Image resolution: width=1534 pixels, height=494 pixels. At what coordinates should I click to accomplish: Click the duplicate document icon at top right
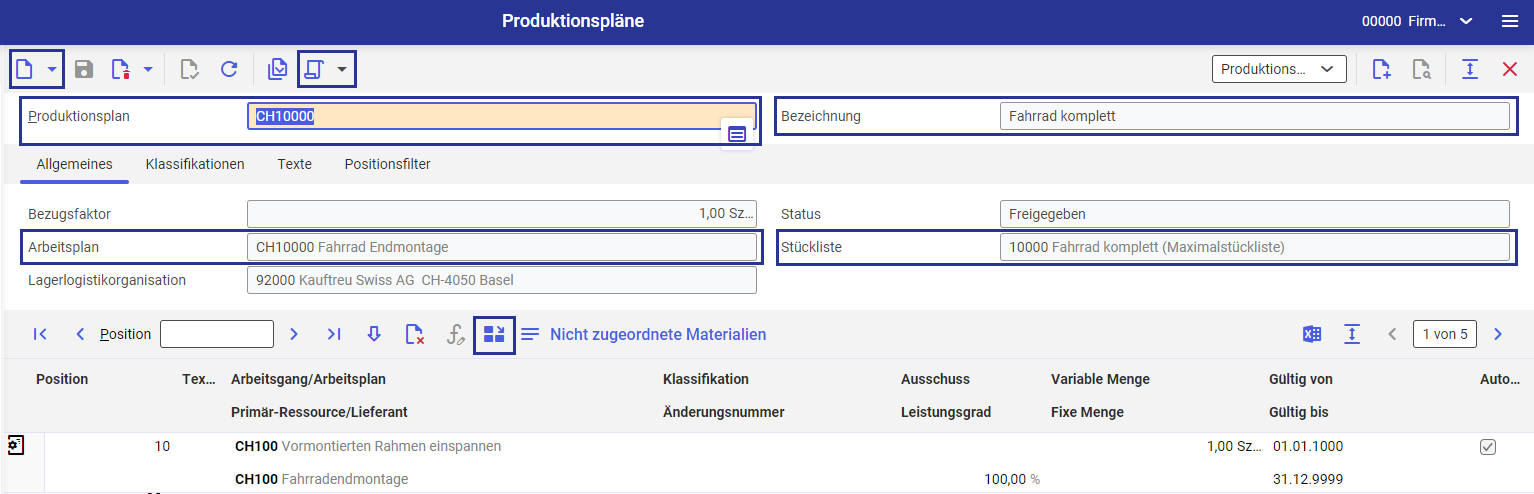[x=1381, y=69]
